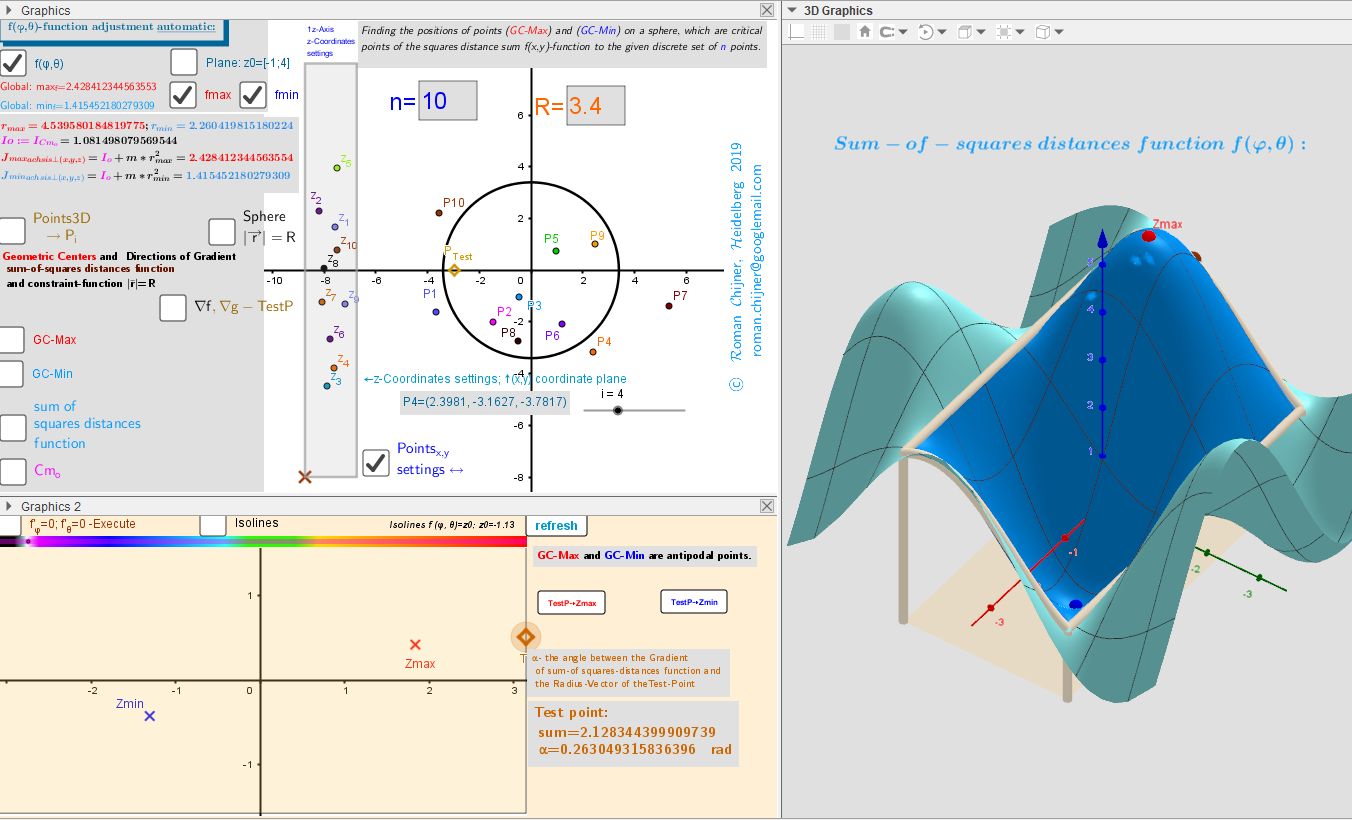Enable the ∇f, ∇g – TestP checkbox
The image size is (1352, 820).
click(173, 307)
